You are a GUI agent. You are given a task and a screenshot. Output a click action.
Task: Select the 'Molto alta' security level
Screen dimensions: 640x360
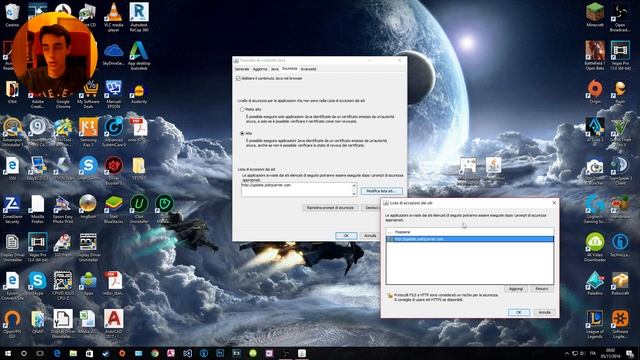[x=242, y=109]
